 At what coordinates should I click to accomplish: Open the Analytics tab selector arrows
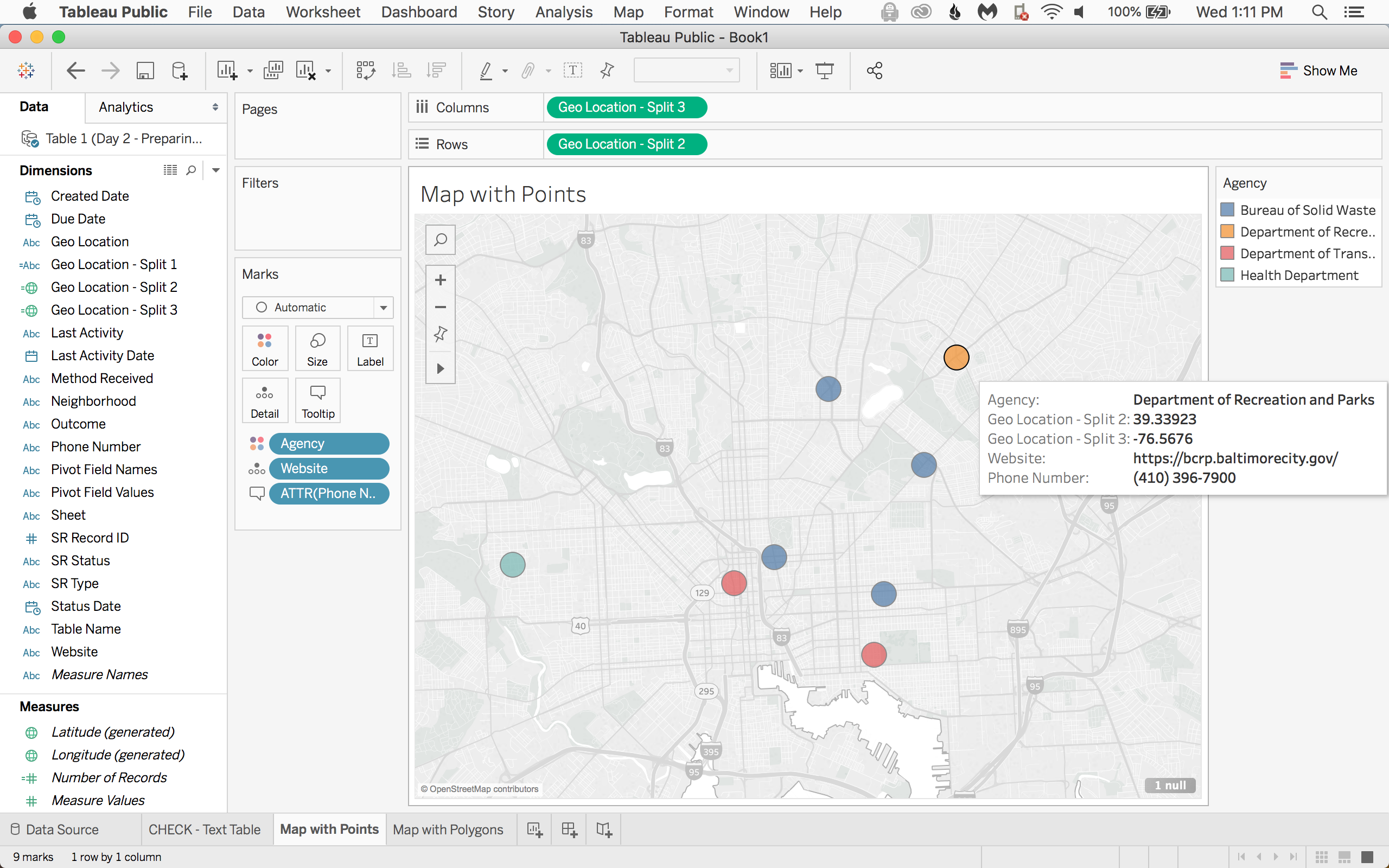215,107
